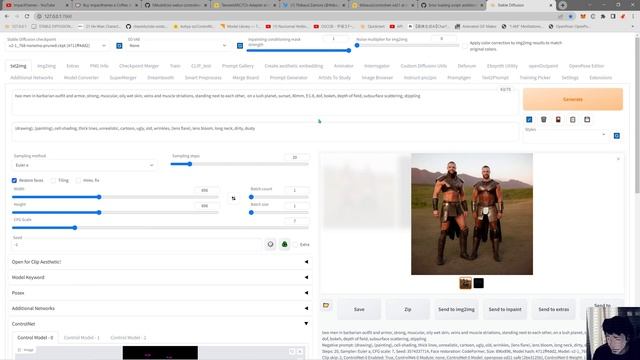Open the Extensions tab
Screen dimensions: 640x360
click(x=600, y=78)
